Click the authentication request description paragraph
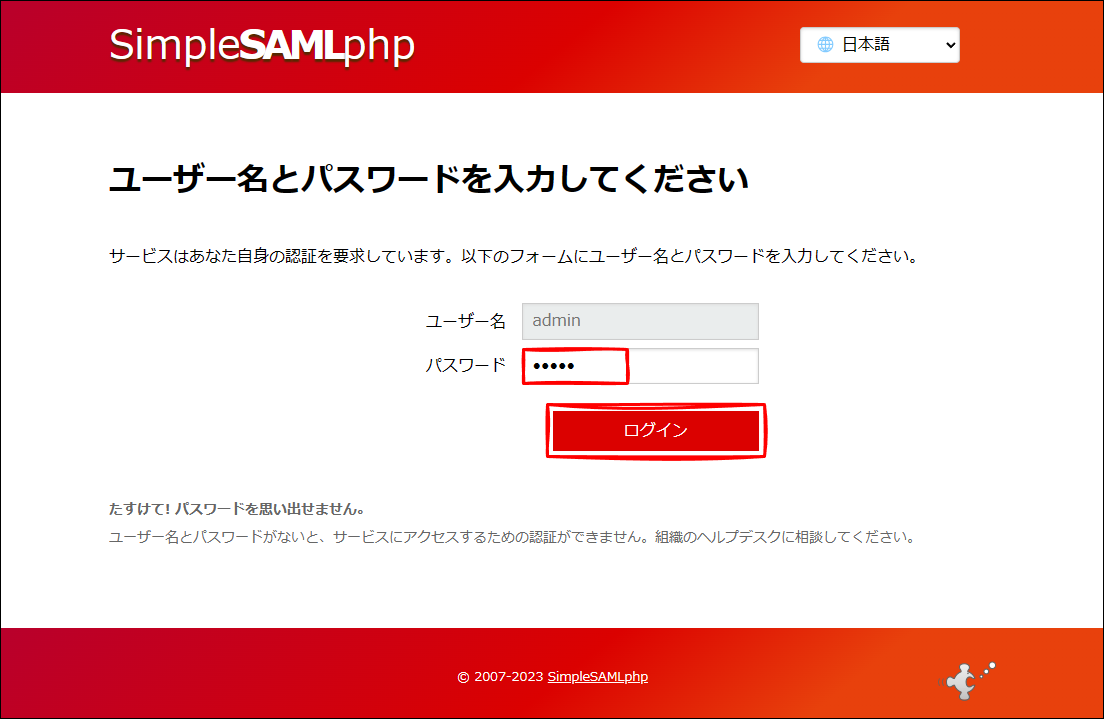Viewport: 1104px width, 719px height. [513, 256]
